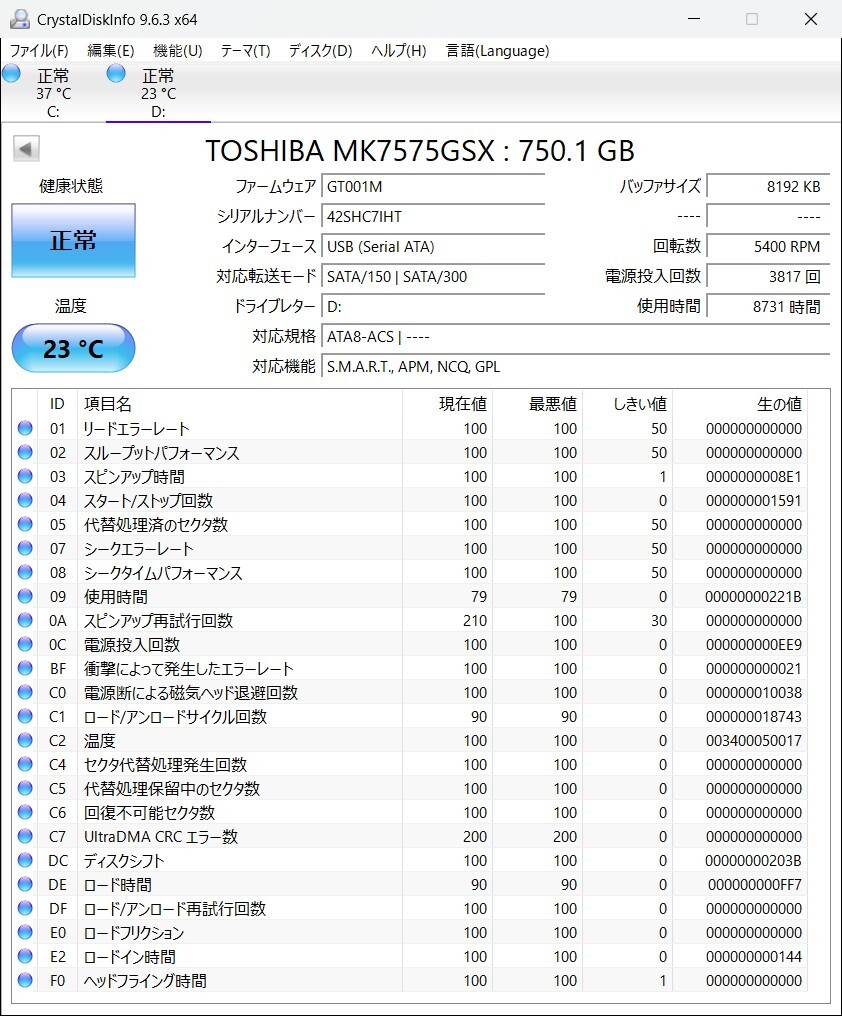Click status dot for 09 使用時間
The width and height of the screenshot is (842, 1016).
tap(25, 596)
